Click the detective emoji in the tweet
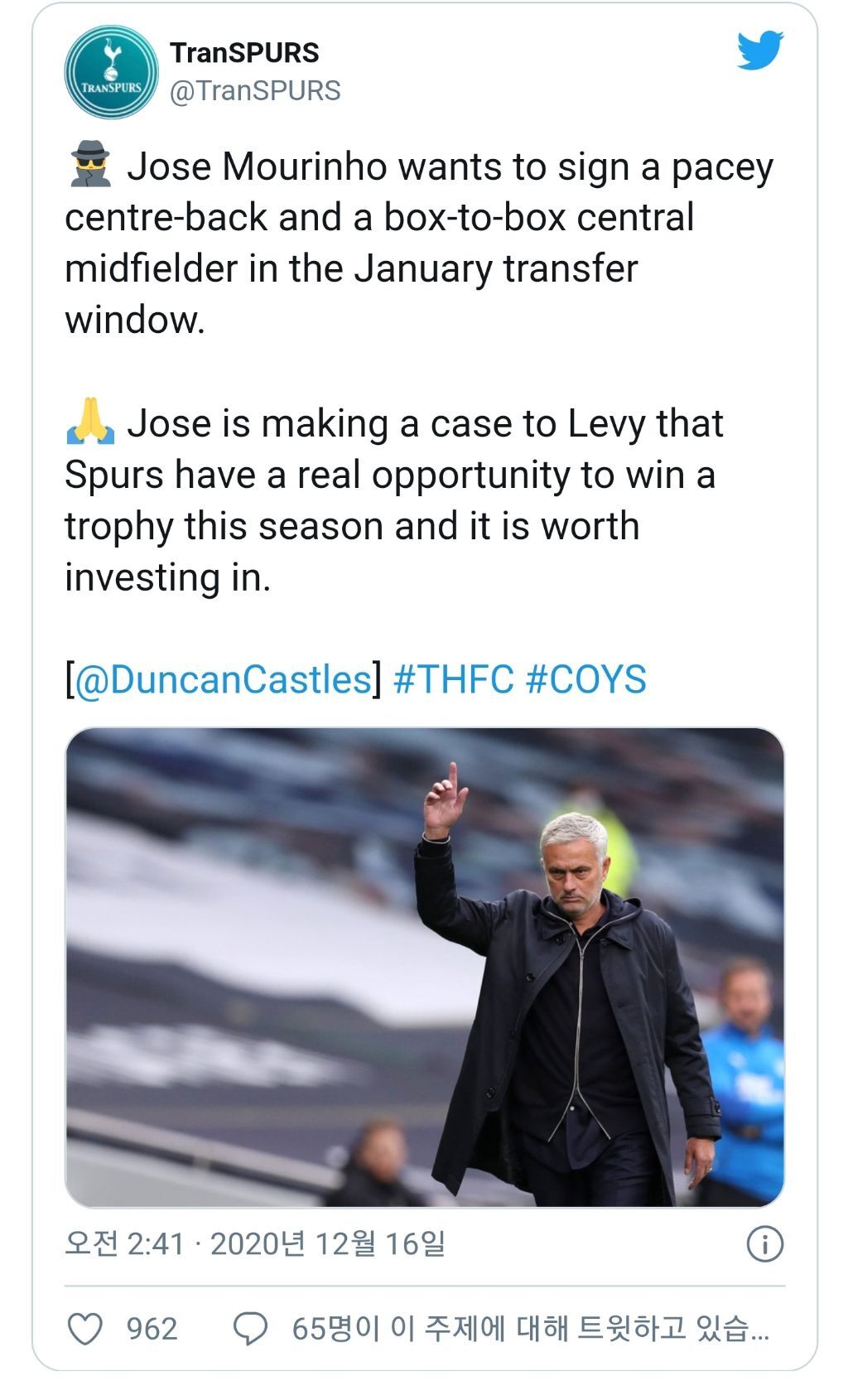848x1400 pixels. tap(90, 165)
